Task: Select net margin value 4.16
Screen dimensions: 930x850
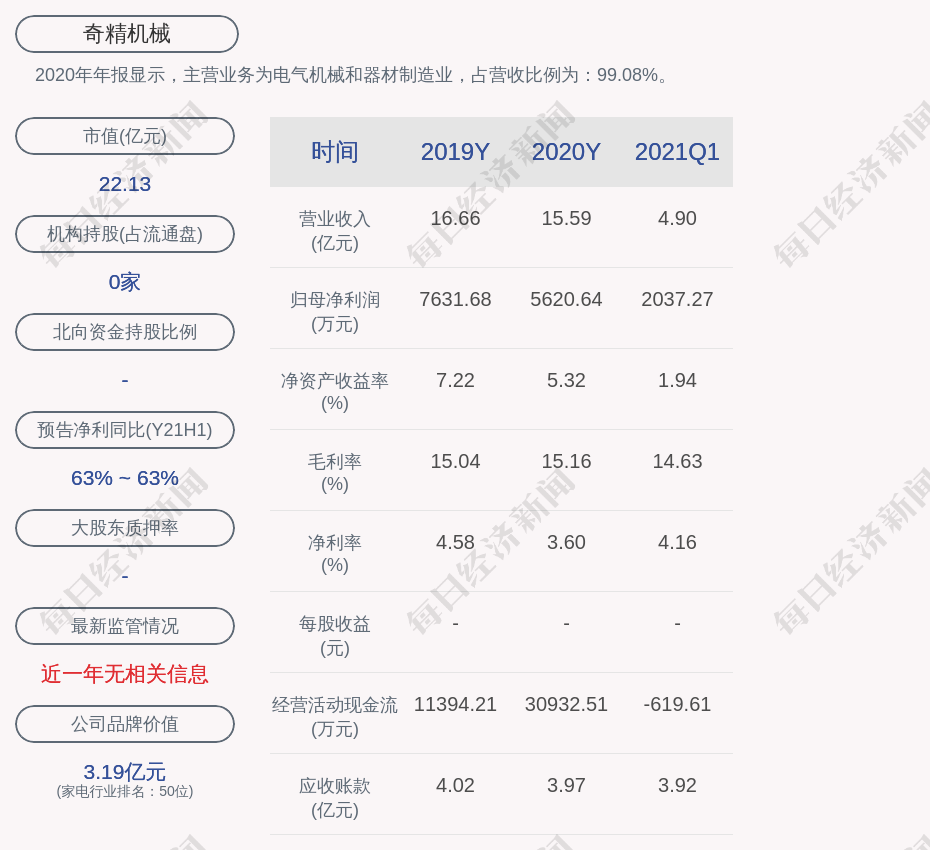Action: pyautogui.click(x=677, y=542)
